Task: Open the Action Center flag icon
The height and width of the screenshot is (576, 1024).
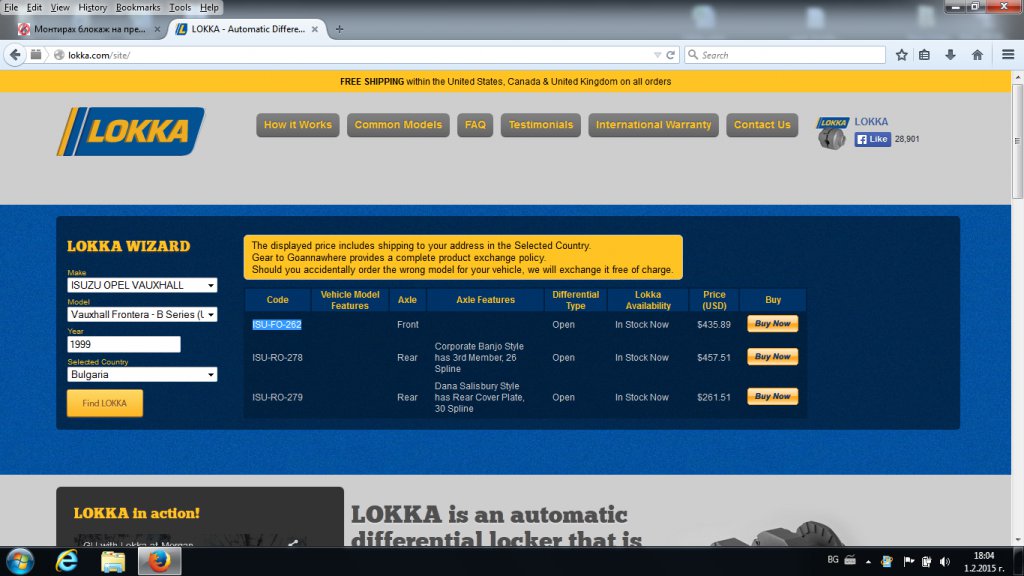Action: 908,561
